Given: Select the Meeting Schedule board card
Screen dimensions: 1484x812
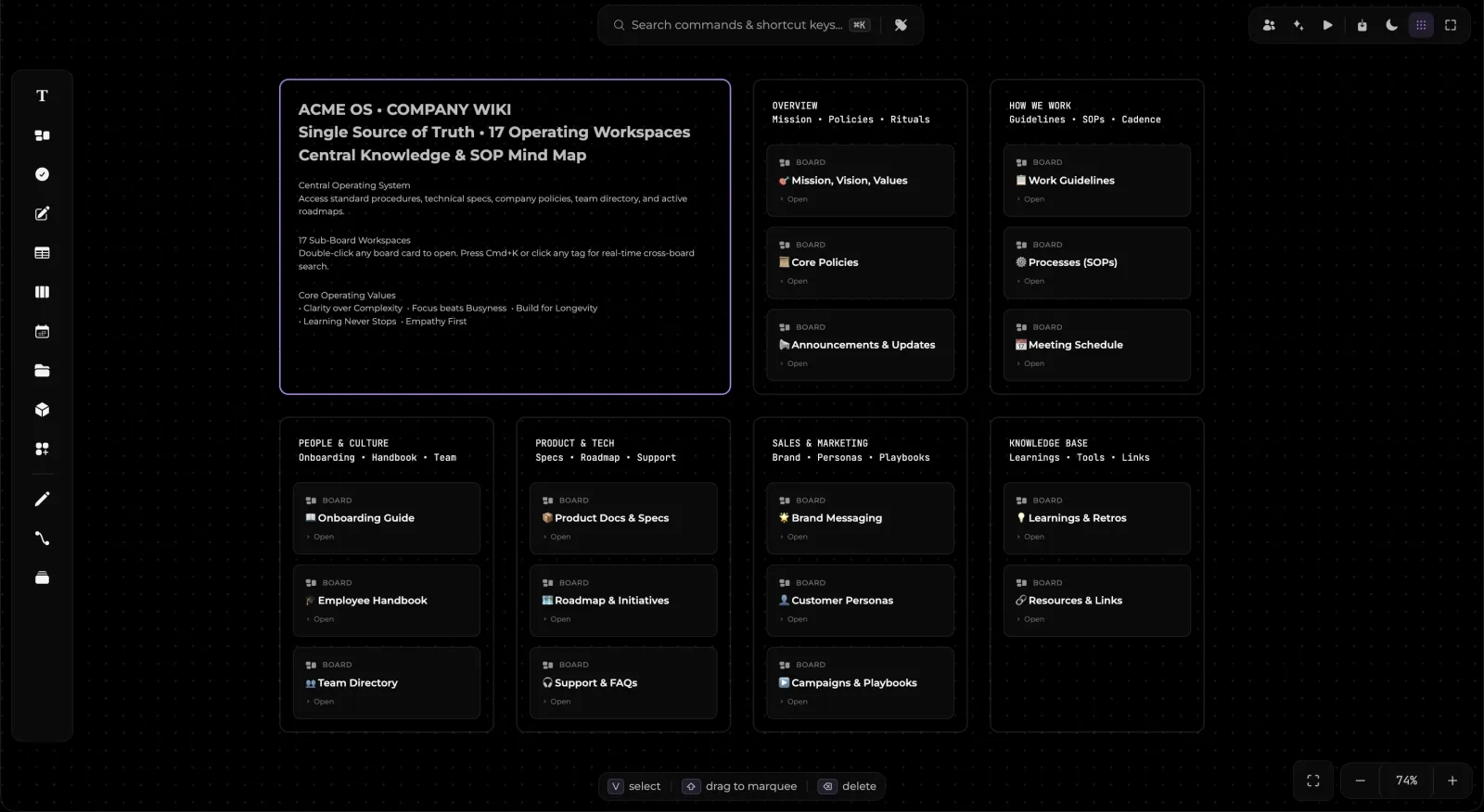Looking at the screenshot, I should [1097, 345].
